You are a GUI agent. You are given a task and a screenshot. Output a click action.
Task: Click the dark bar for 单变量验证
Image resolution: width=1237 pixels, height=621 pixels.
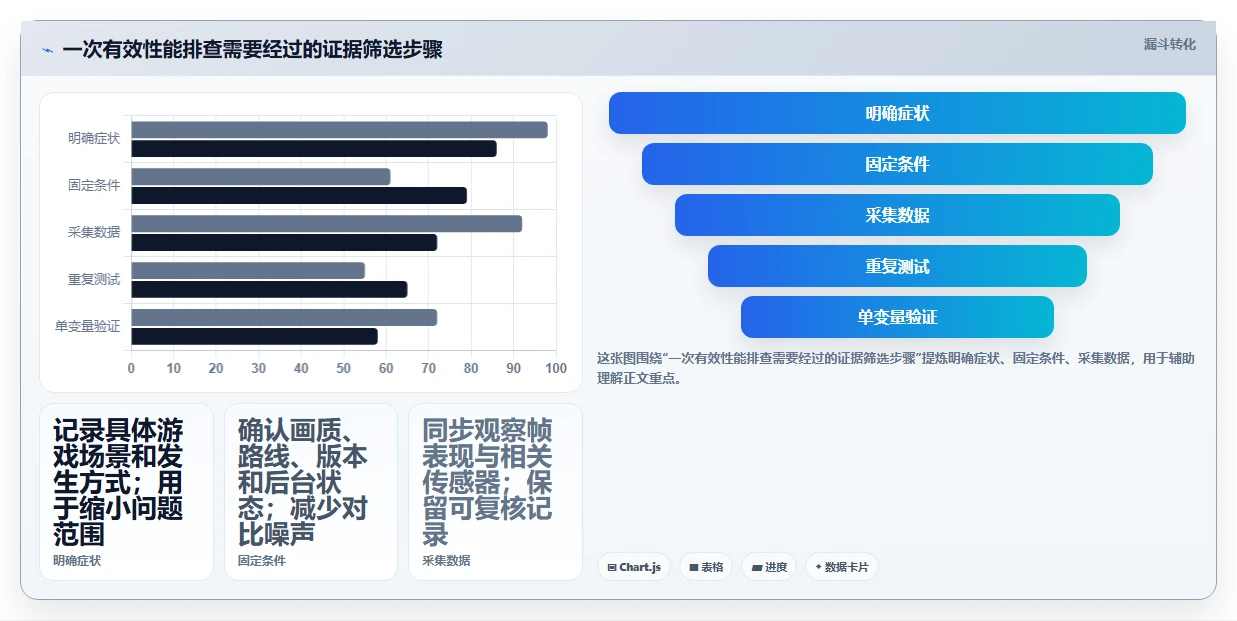pos(254,337)
